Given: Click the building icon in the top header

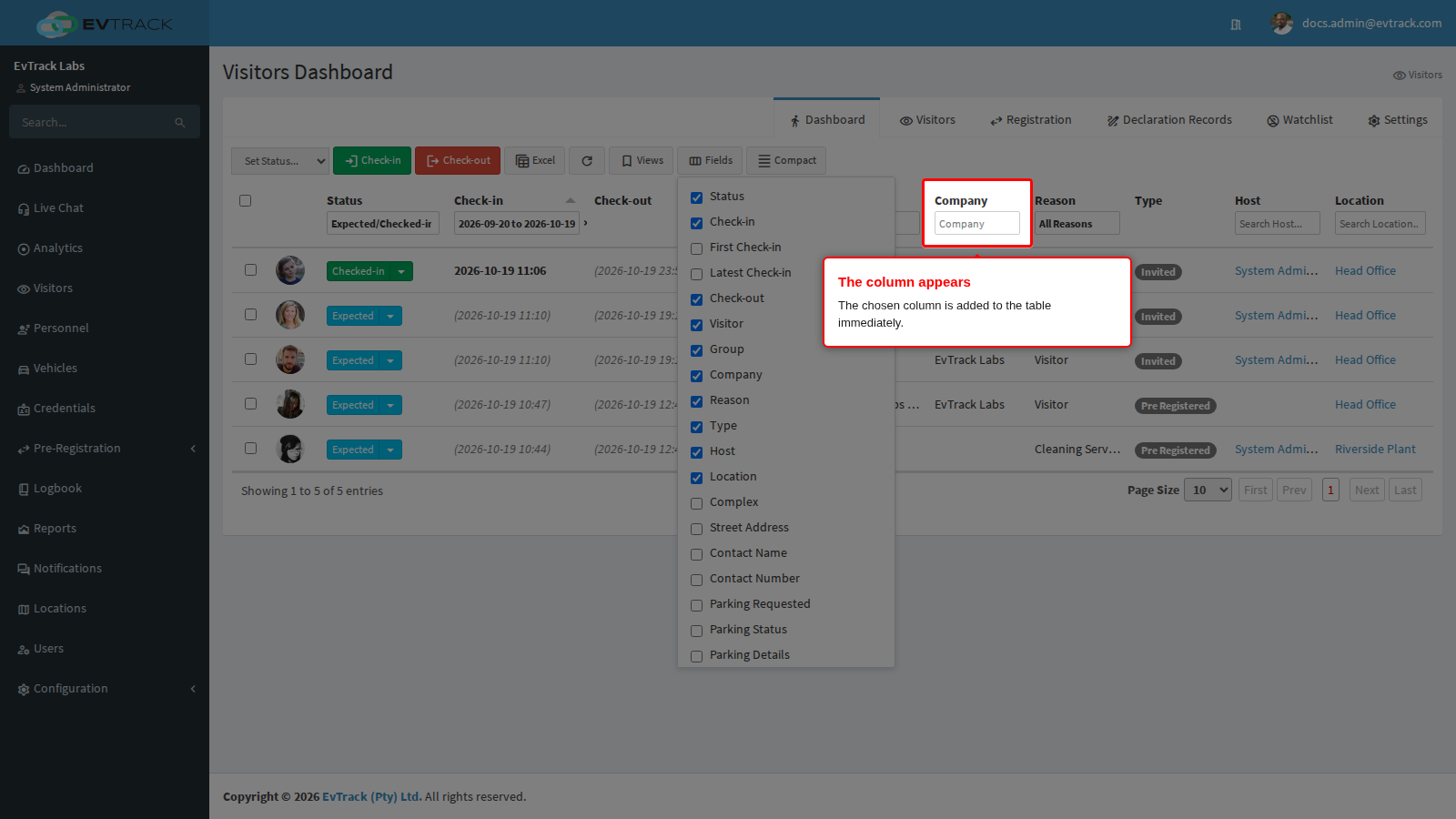Looking at the screenshot, I should tap(1236, 25).
